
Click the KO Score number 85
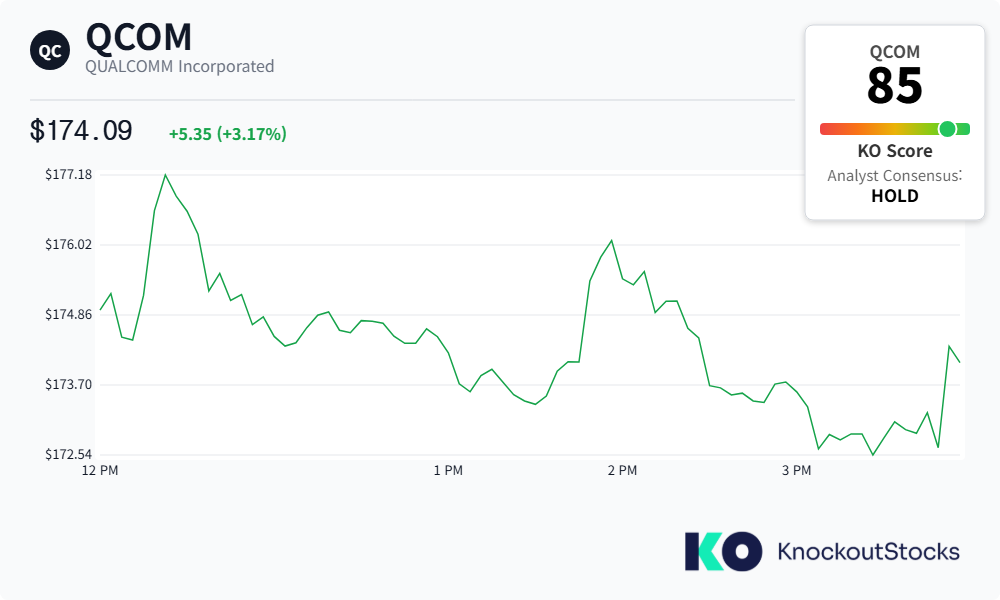(894, 85)
